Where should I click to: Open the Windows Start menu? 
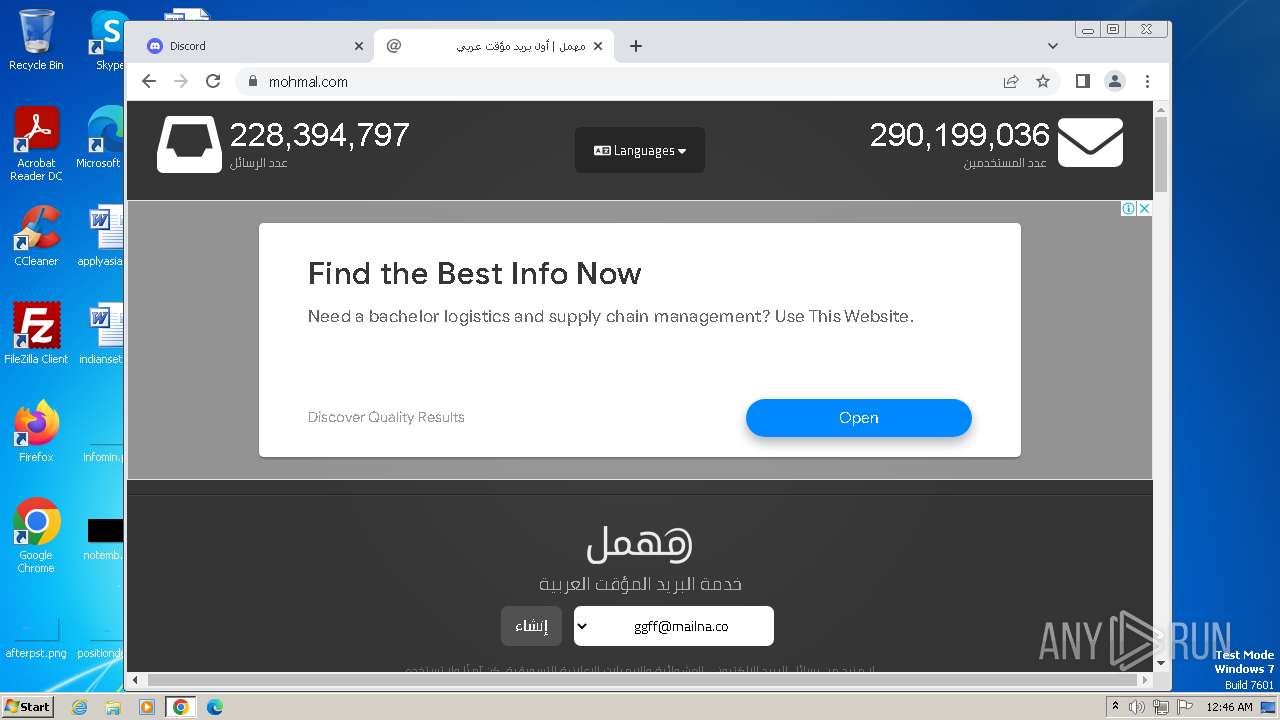28,707
